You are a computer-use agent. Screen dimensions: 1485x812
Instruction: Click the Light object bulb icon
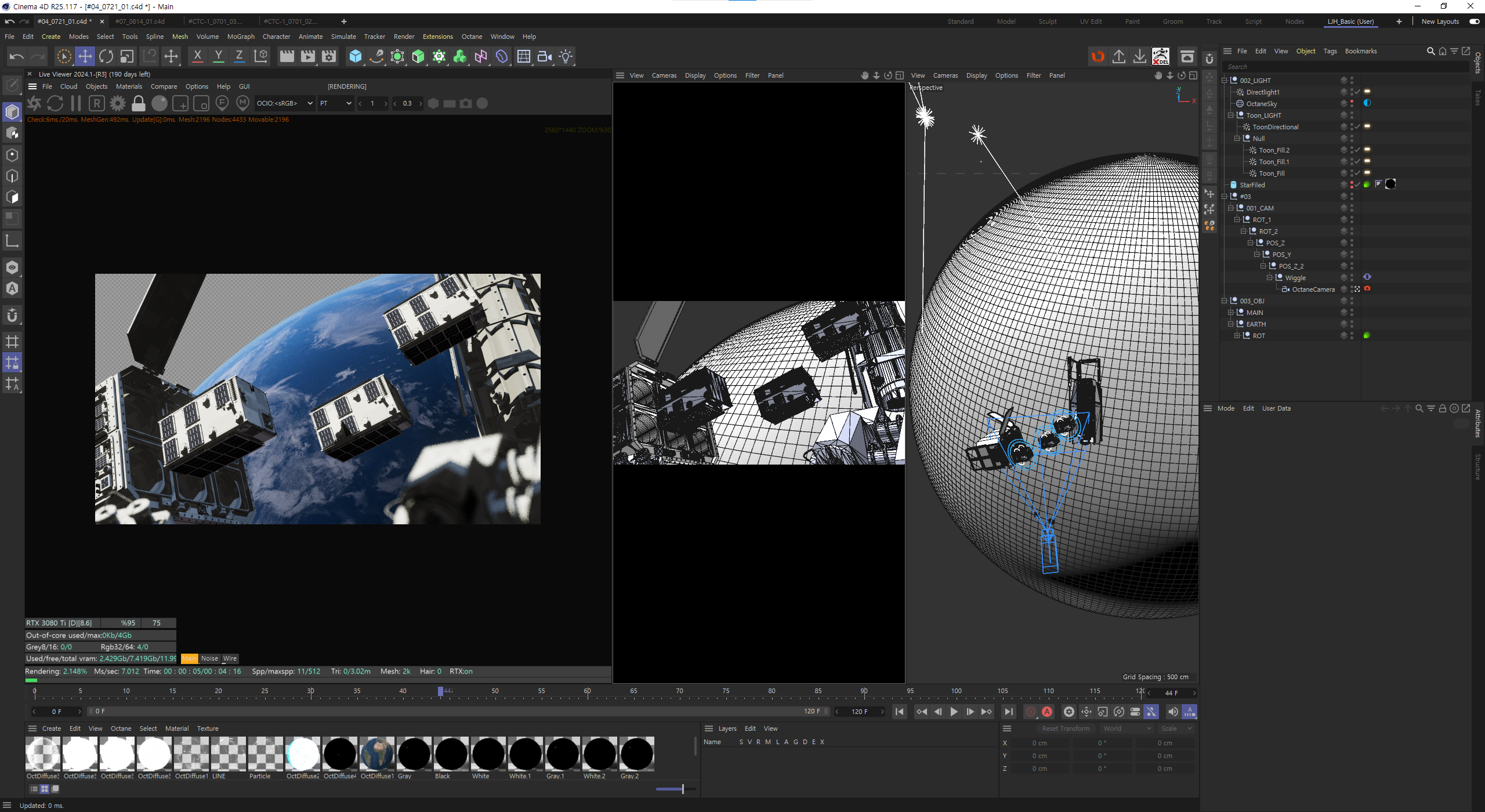(x=566, y=56)
